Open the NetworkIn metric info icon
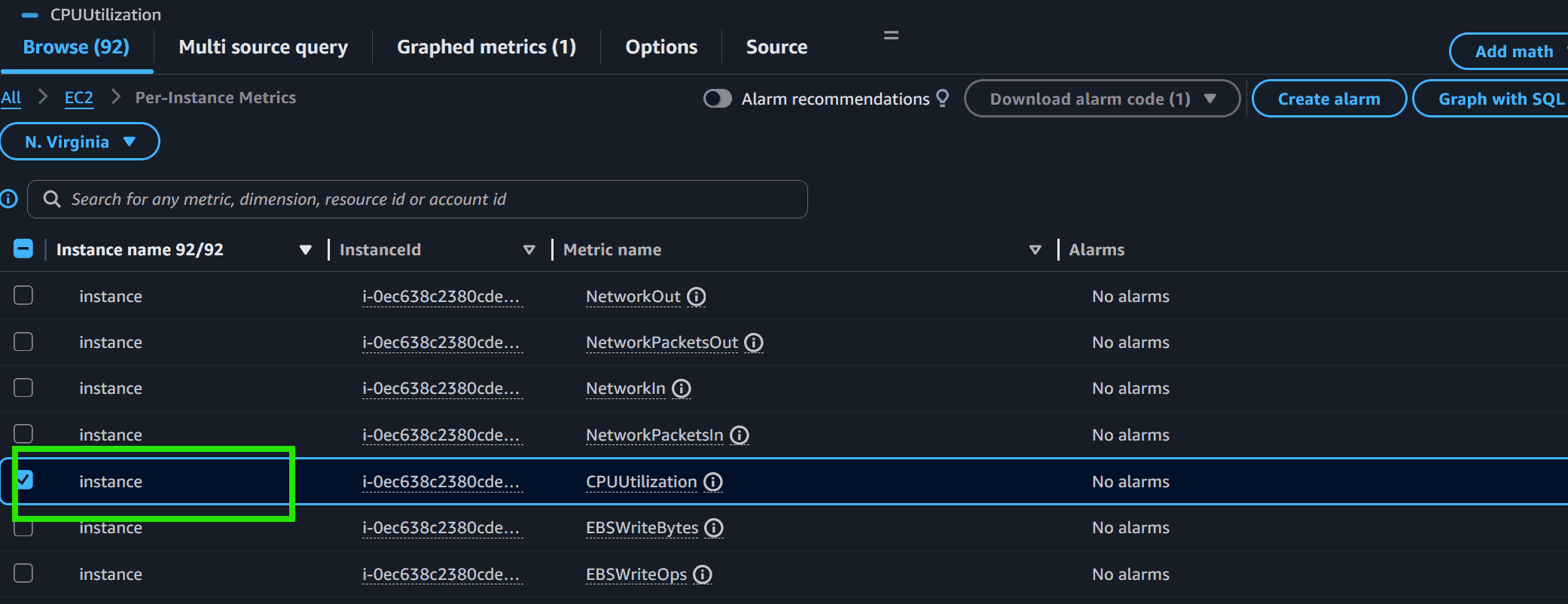Viewport: 1568px width, 604px height. click(682, 389)
